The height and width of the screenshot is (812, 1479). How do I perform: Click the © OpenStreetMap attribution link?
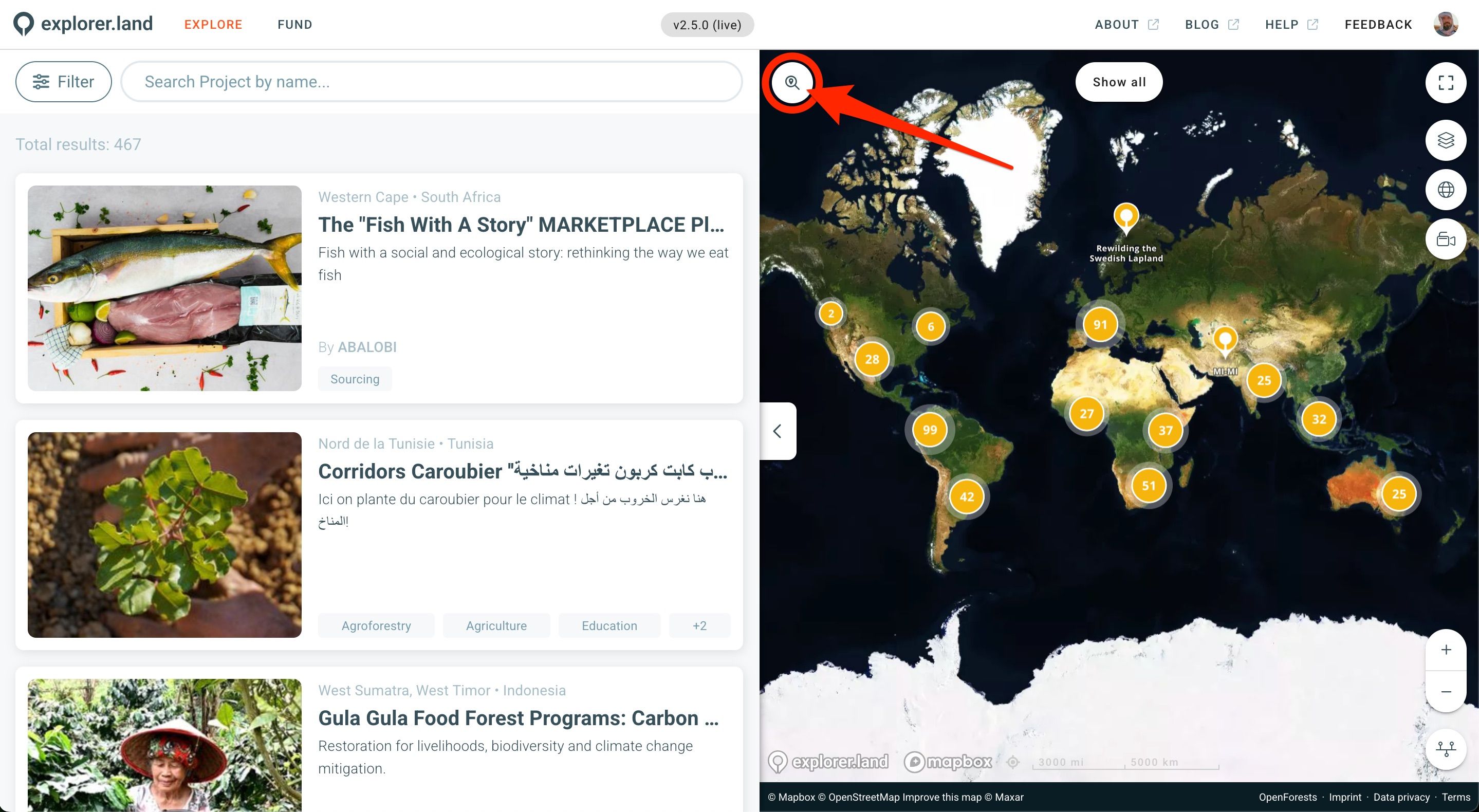858,797
